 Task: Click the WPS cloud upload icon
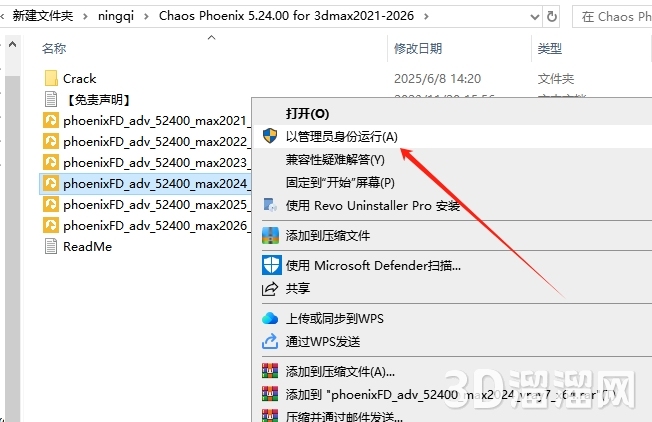pos(270,318)
